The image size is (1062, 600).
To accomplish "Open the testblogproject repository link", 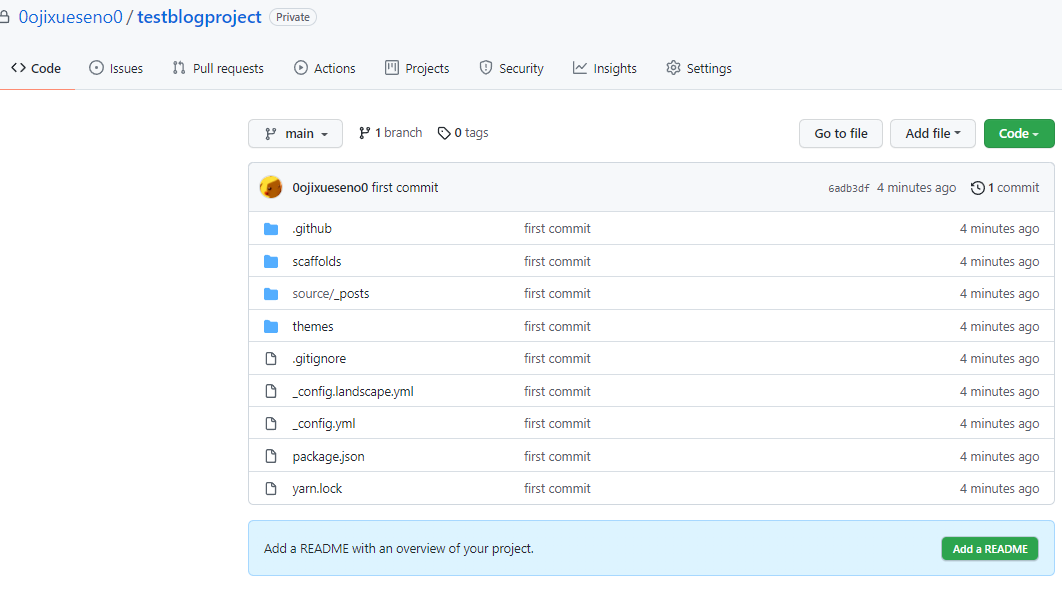I will [x=199, y=17].
